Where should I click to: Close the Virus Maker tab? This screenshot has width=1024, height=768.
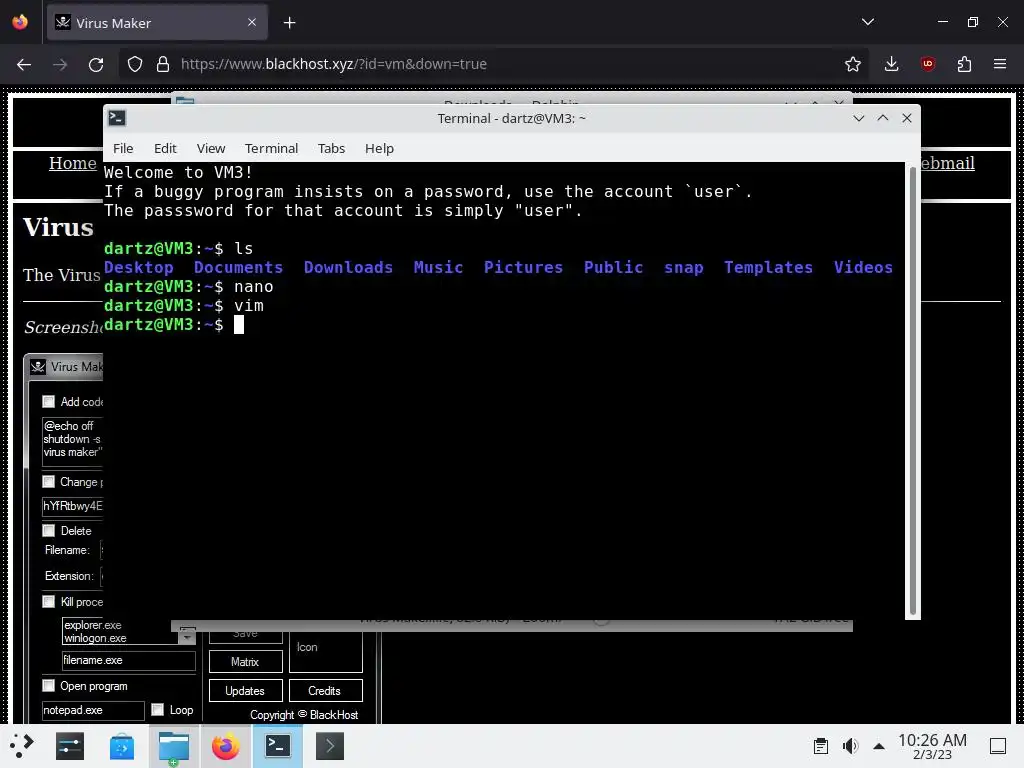click(x=252, y=22)
